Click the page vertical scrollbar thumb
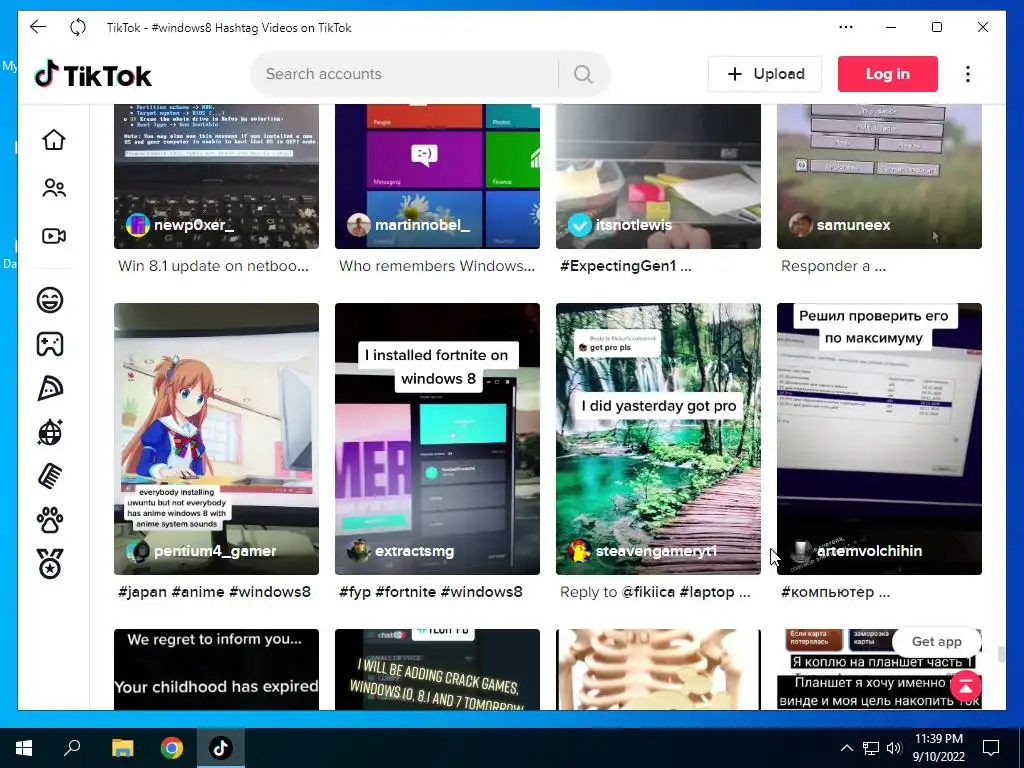 [1000, 654]
